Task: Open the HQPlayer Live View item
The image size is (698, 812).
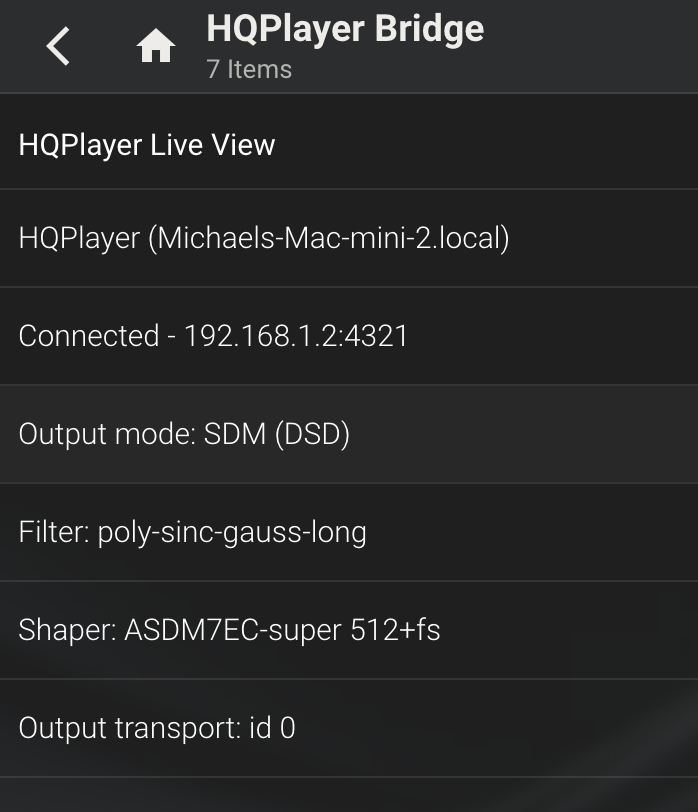Action: pyautogui.click(x=349, y=142)
